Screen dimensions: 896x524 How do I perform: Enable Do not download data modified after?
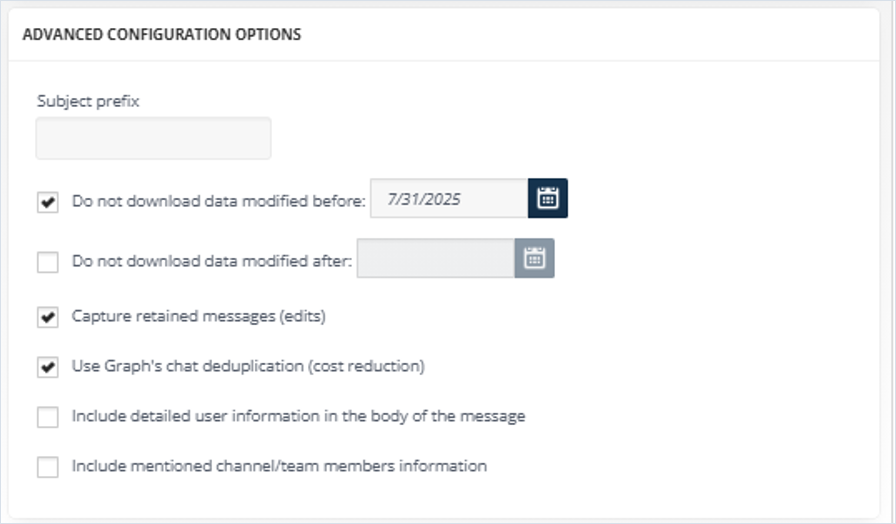pyautogui.click(x=47, y=262)
